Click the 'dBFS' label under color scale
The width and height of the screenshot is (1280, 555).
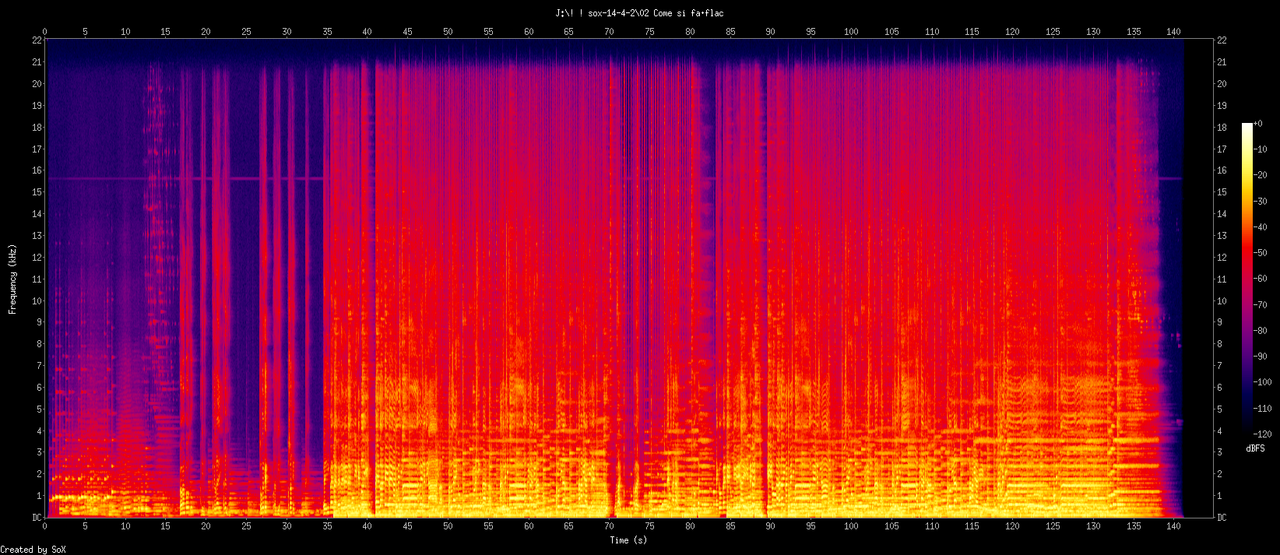pyautogui.click(x=1256, y=449)
